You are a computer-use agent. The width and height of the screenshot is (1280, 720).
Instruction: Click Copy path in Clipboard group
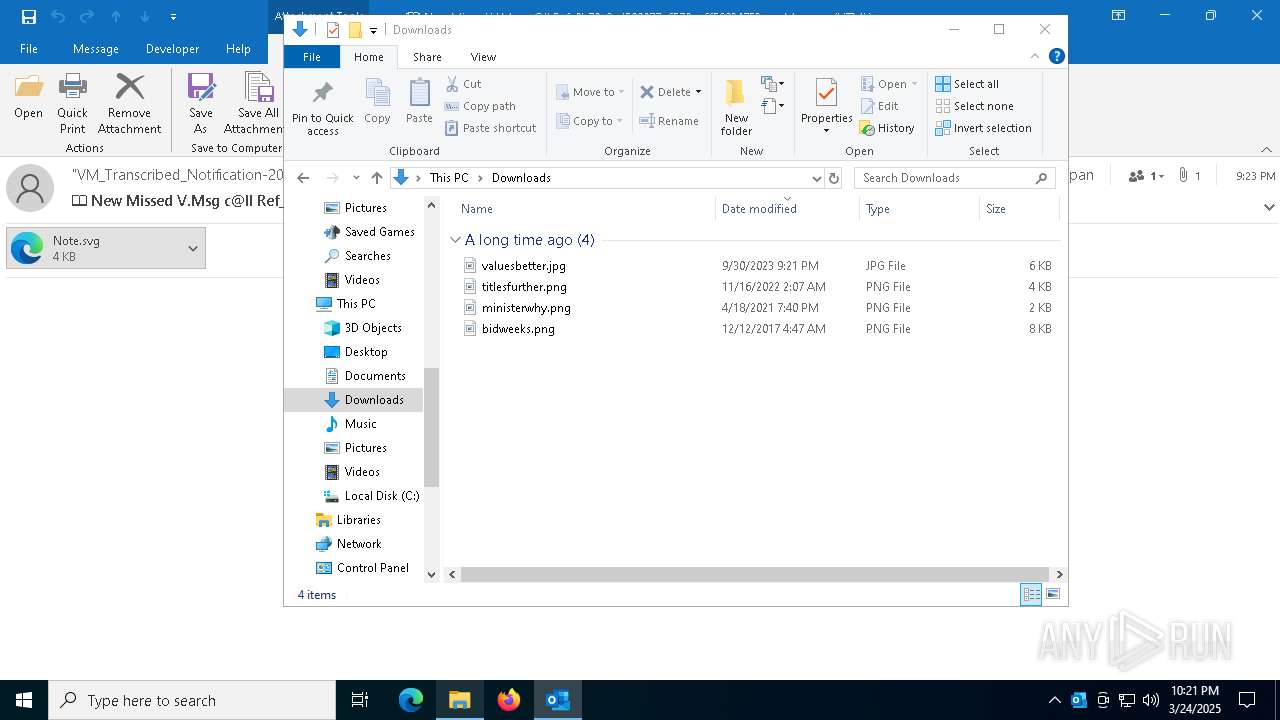tap(480, 106)
